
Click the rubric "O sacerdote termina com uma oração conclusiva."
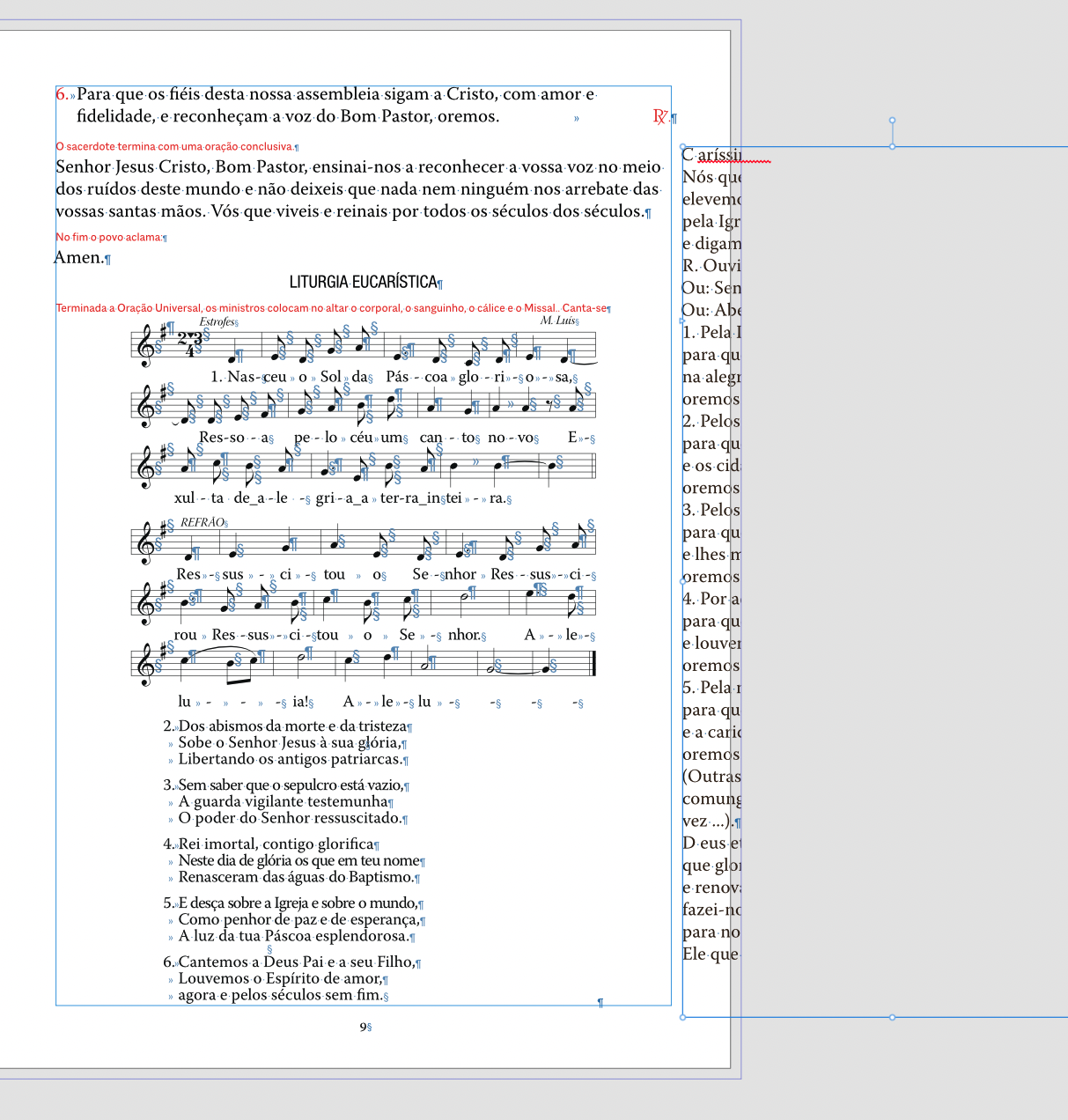tap(174, 146)
